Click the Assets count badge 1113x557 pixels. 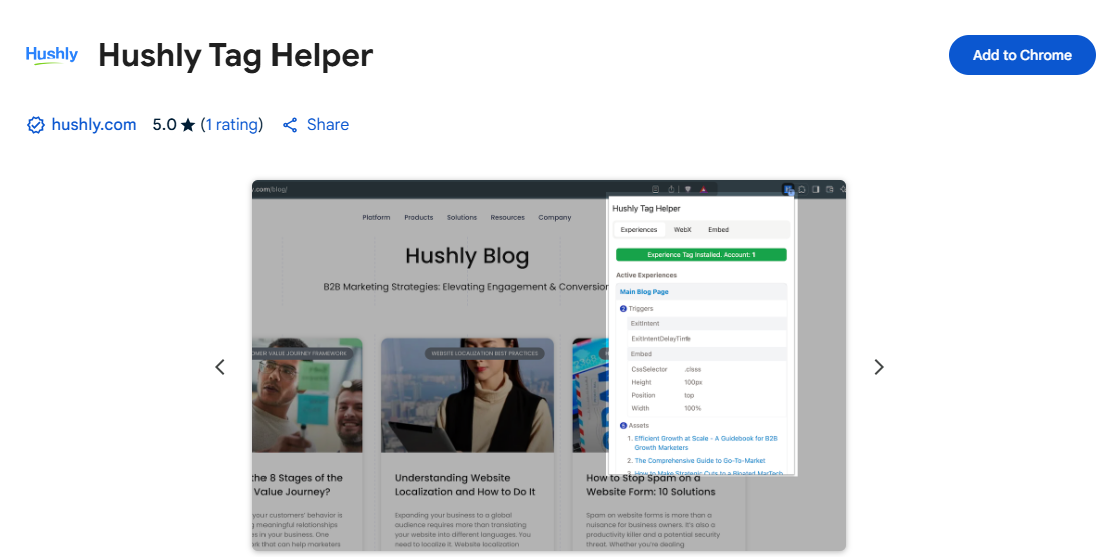(623, 426)
